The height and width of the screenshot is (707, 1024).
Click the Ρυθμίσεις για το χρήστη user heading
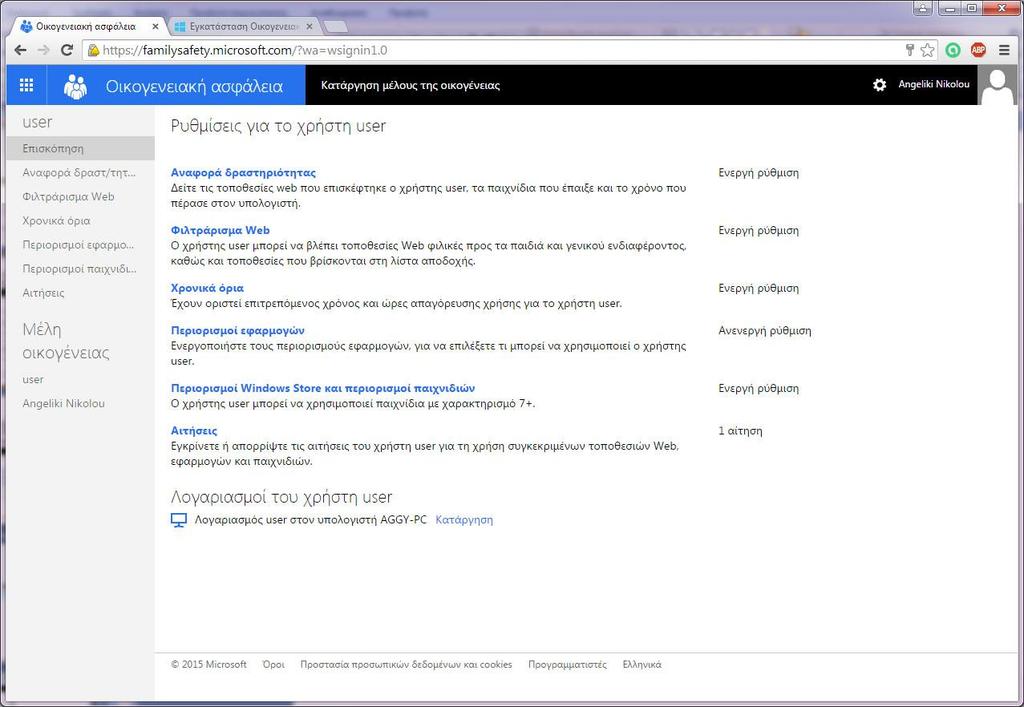(278, 126)
